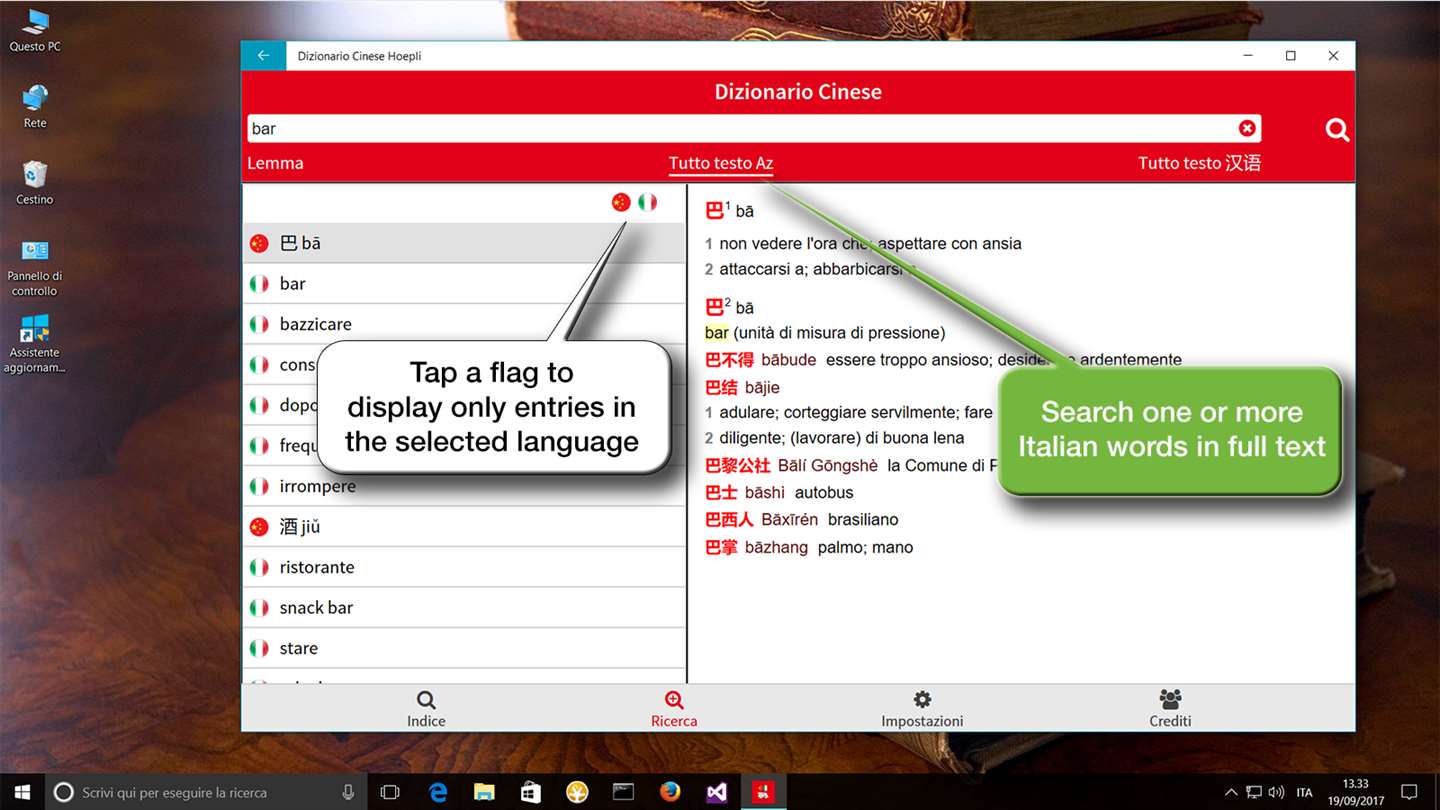This screenshot has width=1440, height=810.
Task: Click the taskbar microphone icon
Action: coord(348,792)
